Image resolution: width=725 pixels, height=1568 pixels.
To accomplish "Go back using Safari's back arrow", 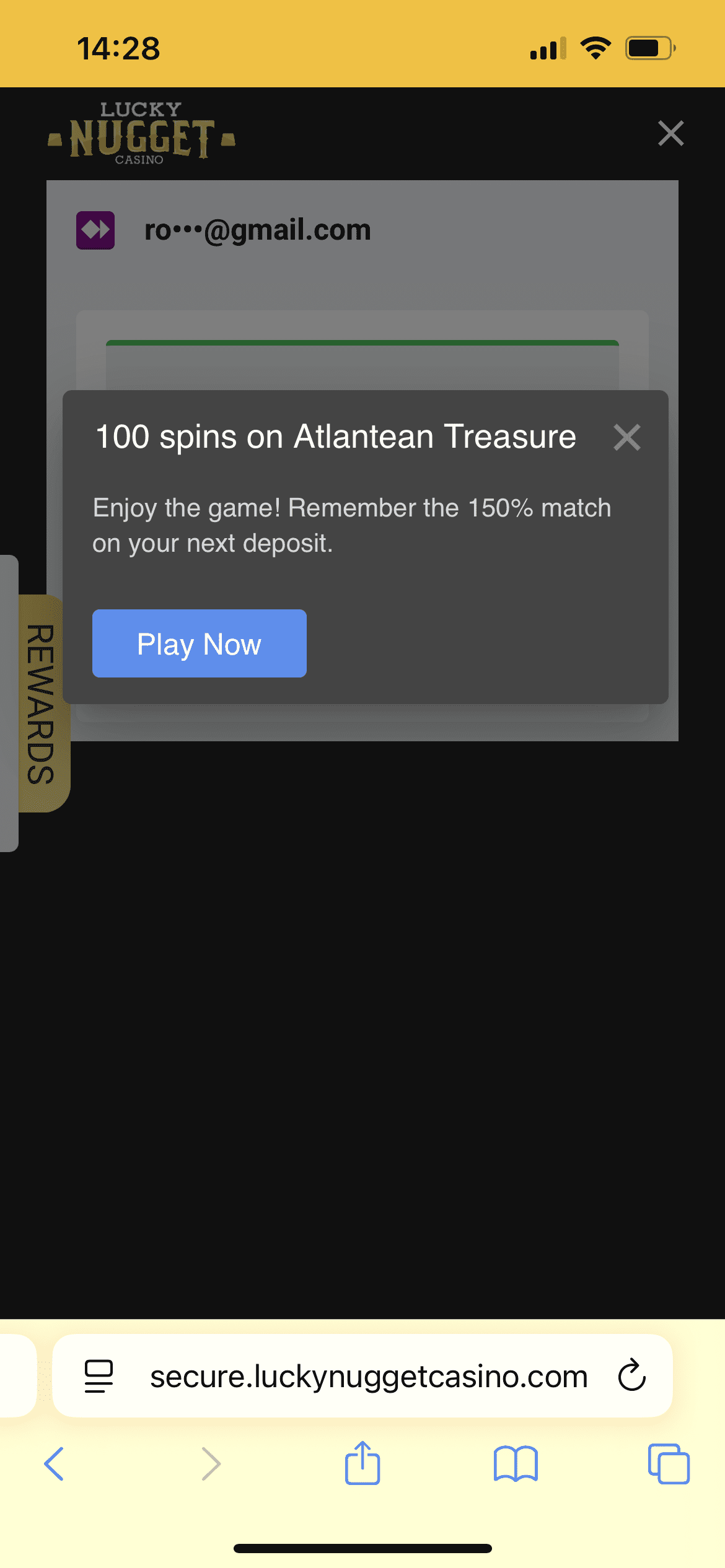I will click(x=55, y=1464).
